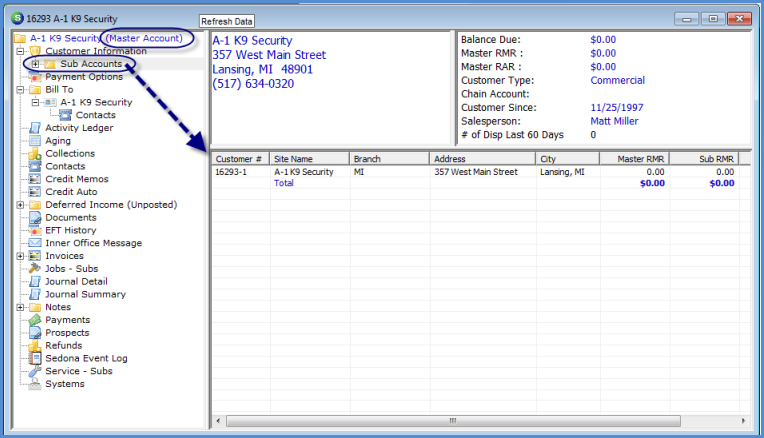Viewport: 764px width, 438px height.
Task: Open Contacts under Bill To A-1 K9 Security
Action: point(96,115)
